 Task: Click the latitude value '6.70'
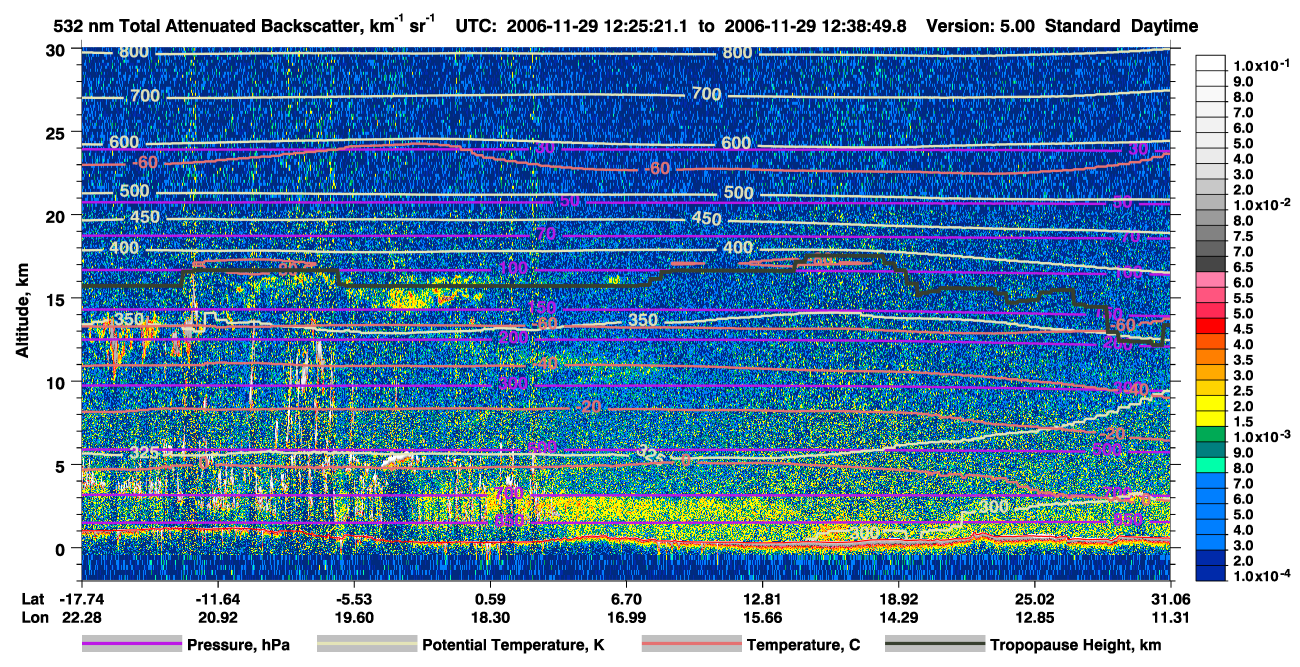(x=626, y=598)
